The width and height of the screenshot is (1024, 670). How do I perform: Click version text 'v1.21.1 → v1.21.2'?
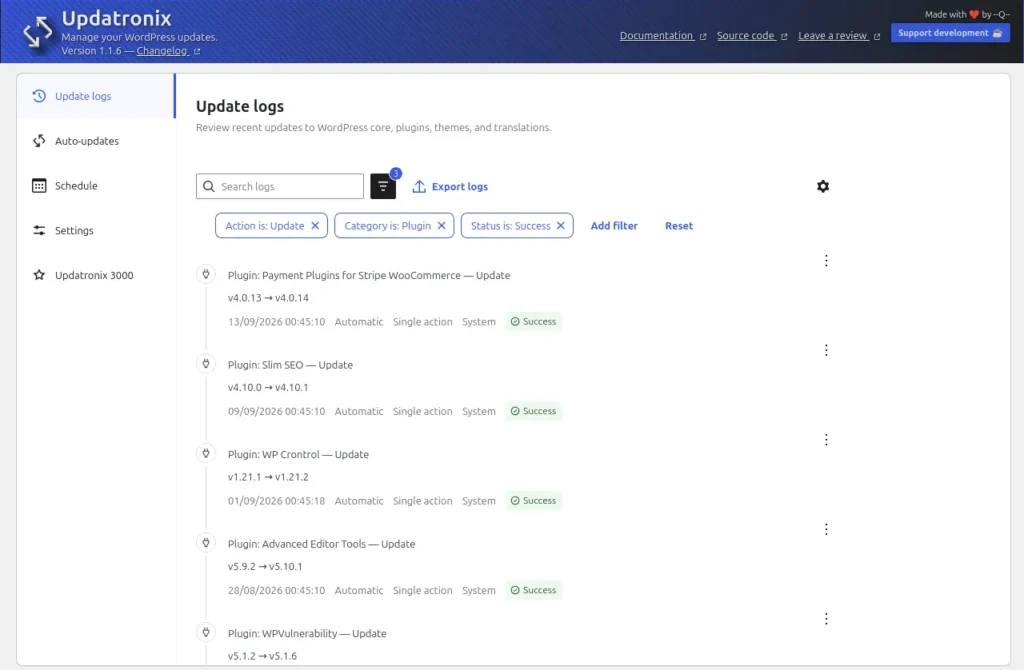[x=268, y=477]
